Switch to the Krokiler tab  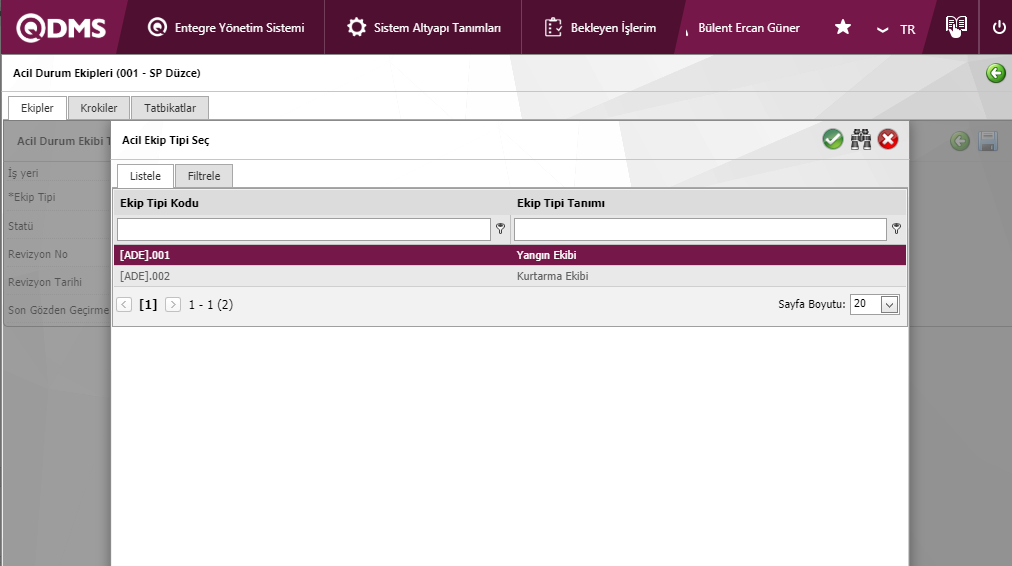[x=99, y=108]
